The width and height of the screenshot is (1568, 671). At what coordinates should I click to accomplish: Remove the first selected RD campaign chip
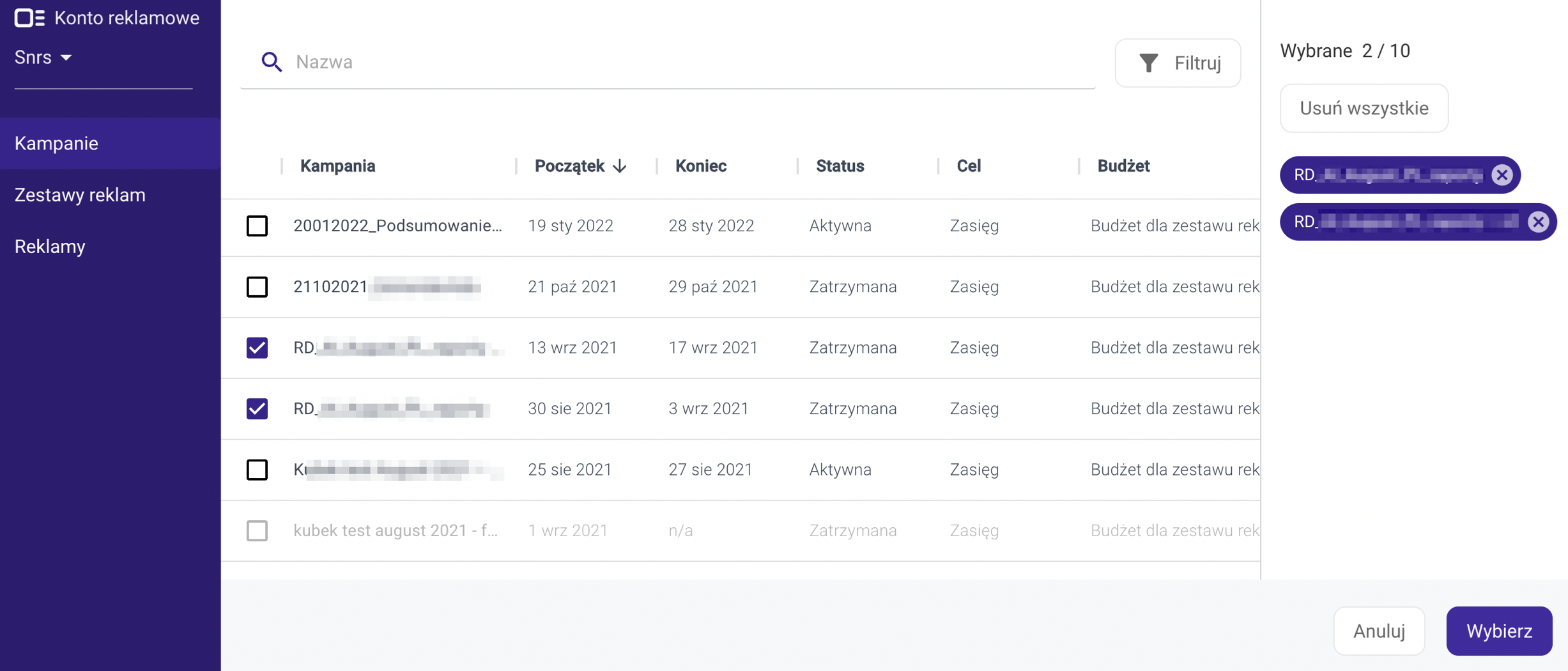point(1502,175)
